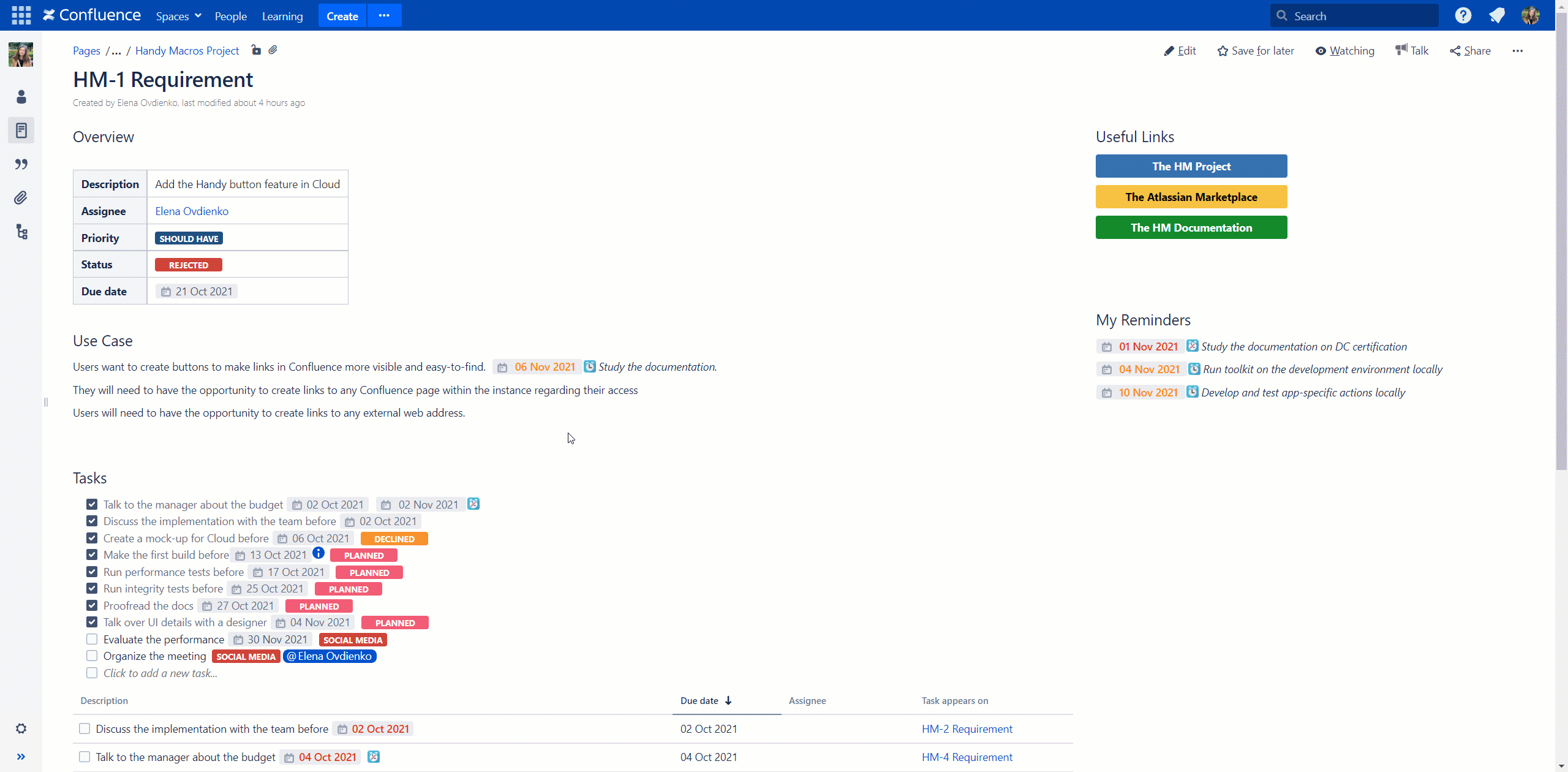This screenshot has height=772, width=1568.
Task: Open the People menu item
Action: pos(230,16)
